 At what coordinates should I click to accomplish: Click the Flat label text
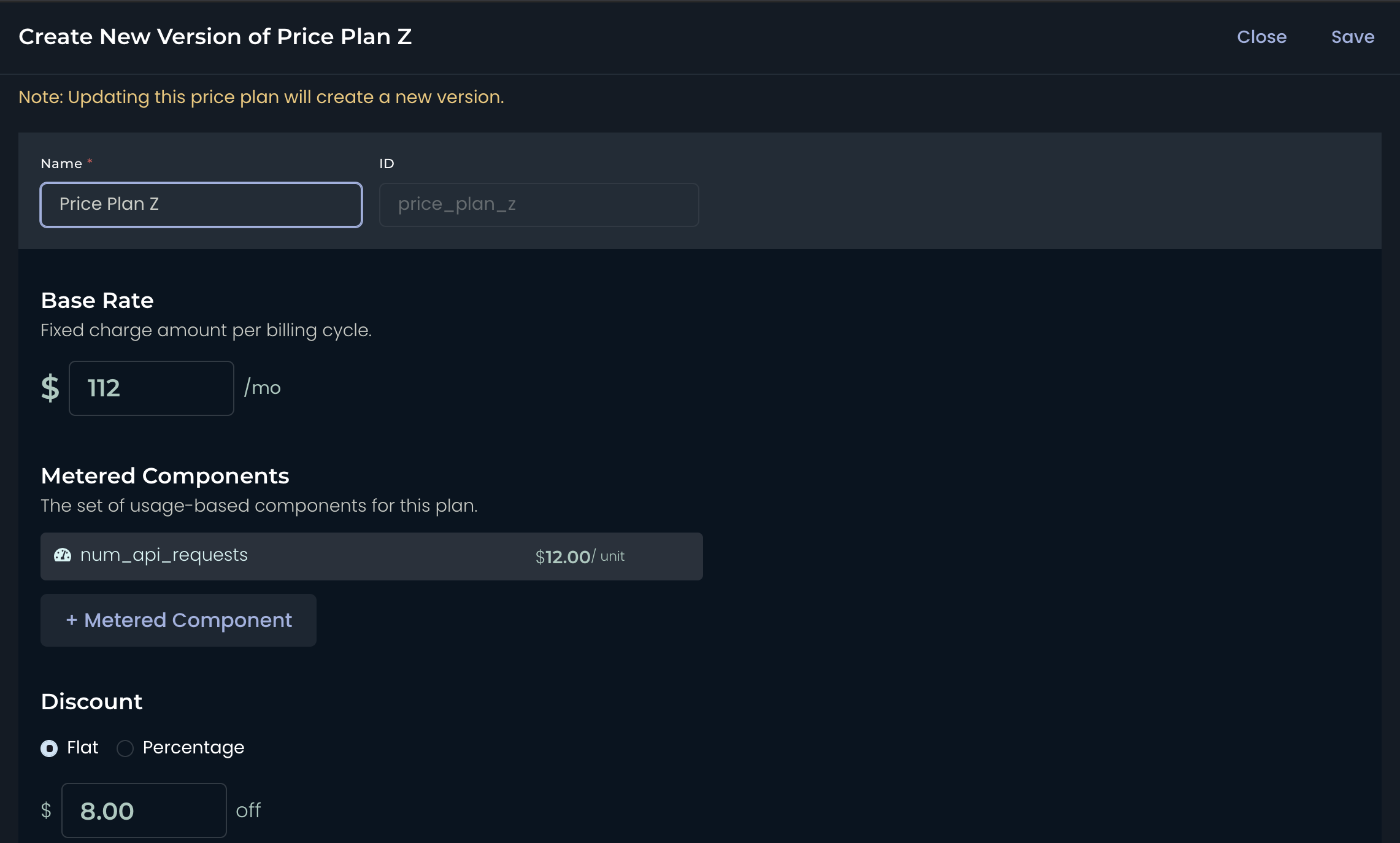click(x=82, y=747)
